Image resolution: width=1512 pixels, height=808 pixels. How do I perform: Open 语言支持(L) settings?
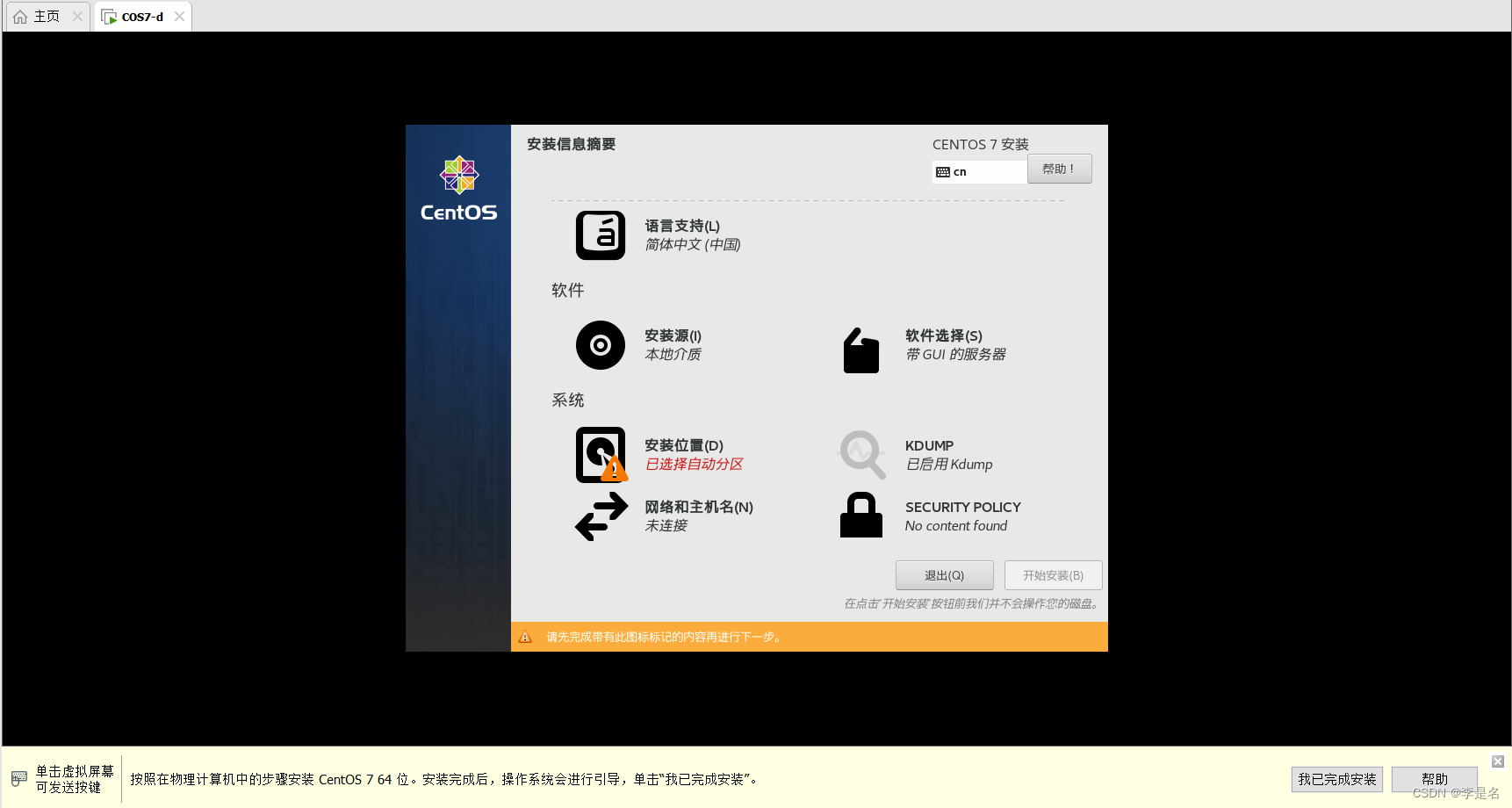click(682, 227)
